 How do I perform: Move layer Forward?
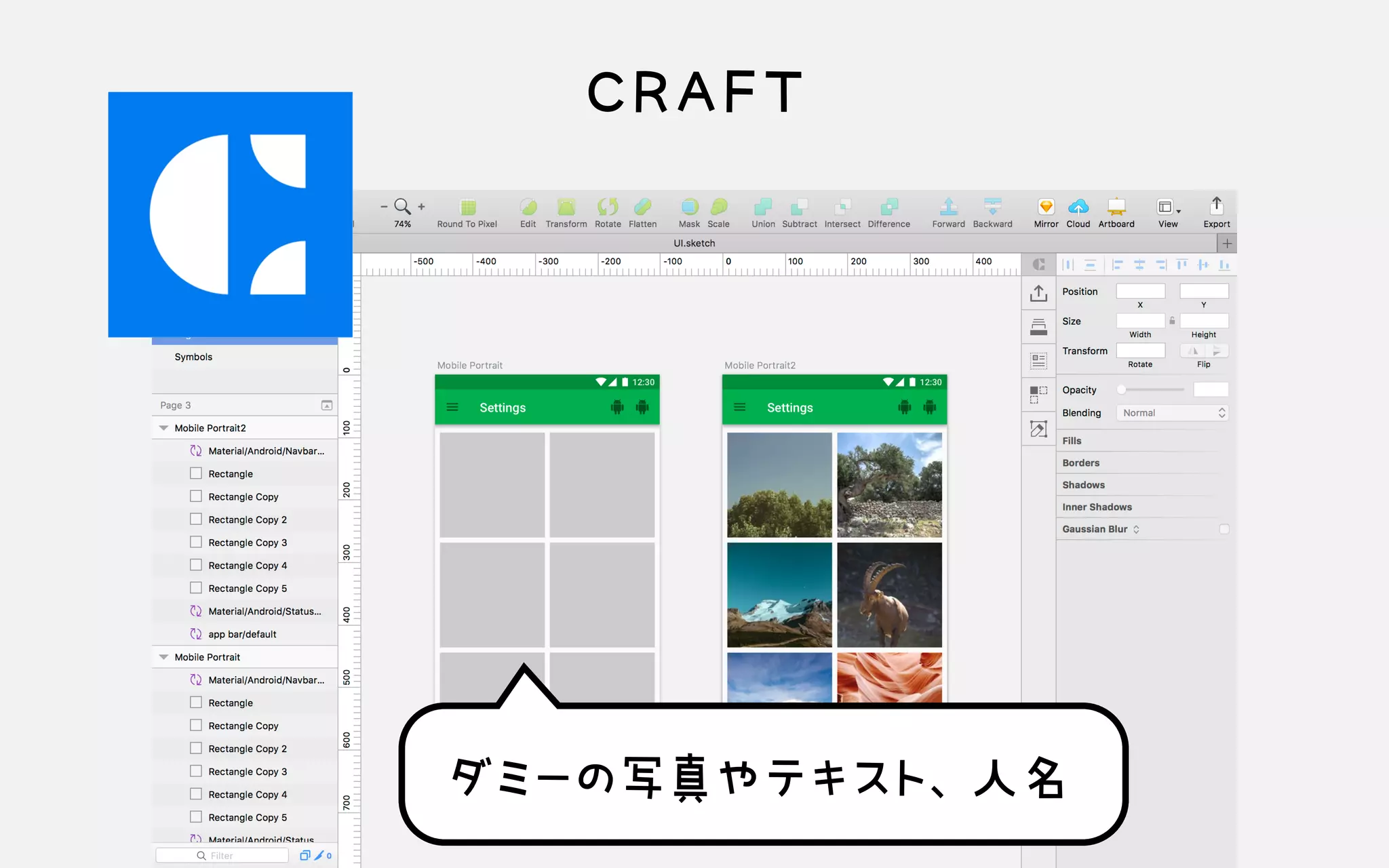click(949, 206)
